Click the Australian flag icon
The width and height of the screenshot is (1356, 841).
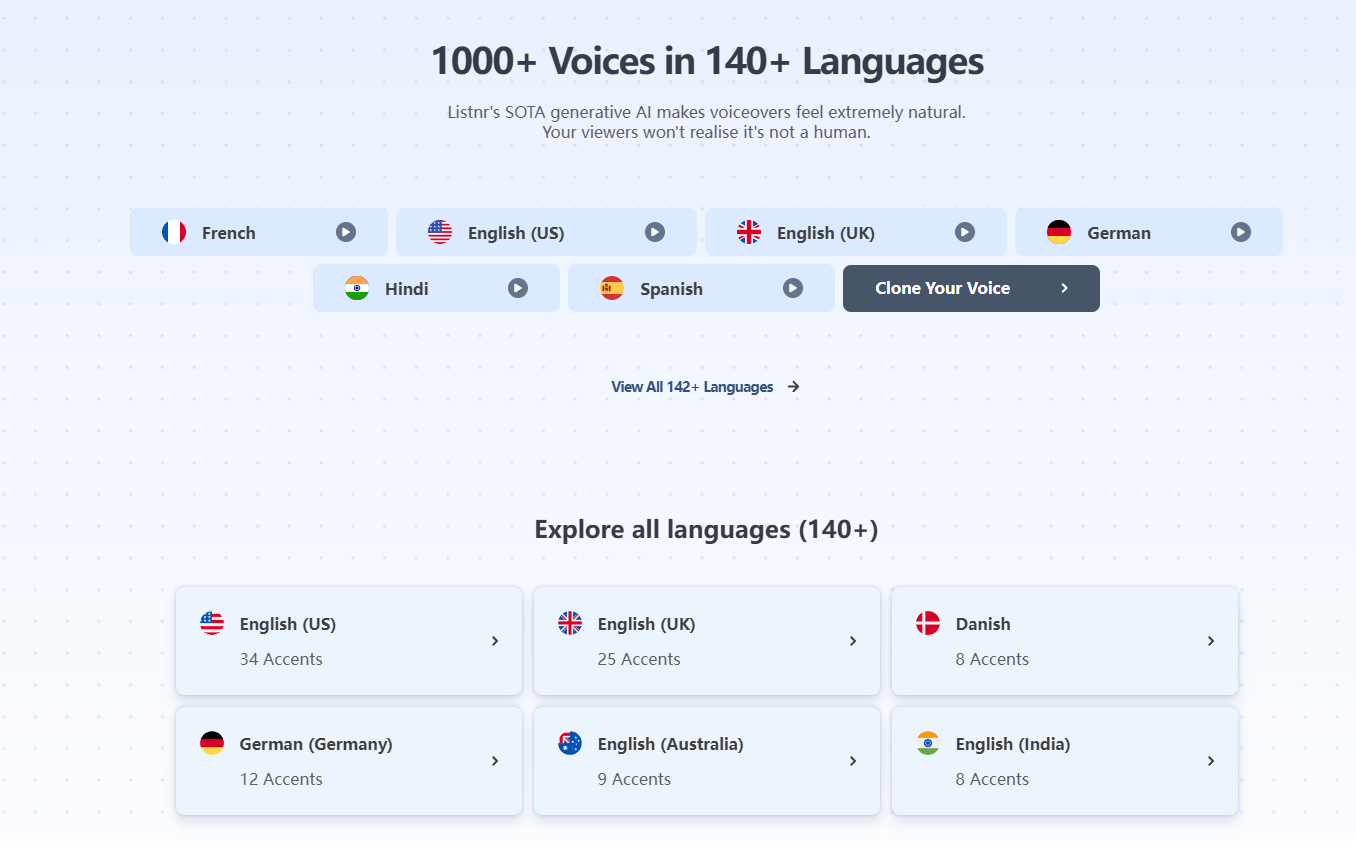[x=570, y=743]
